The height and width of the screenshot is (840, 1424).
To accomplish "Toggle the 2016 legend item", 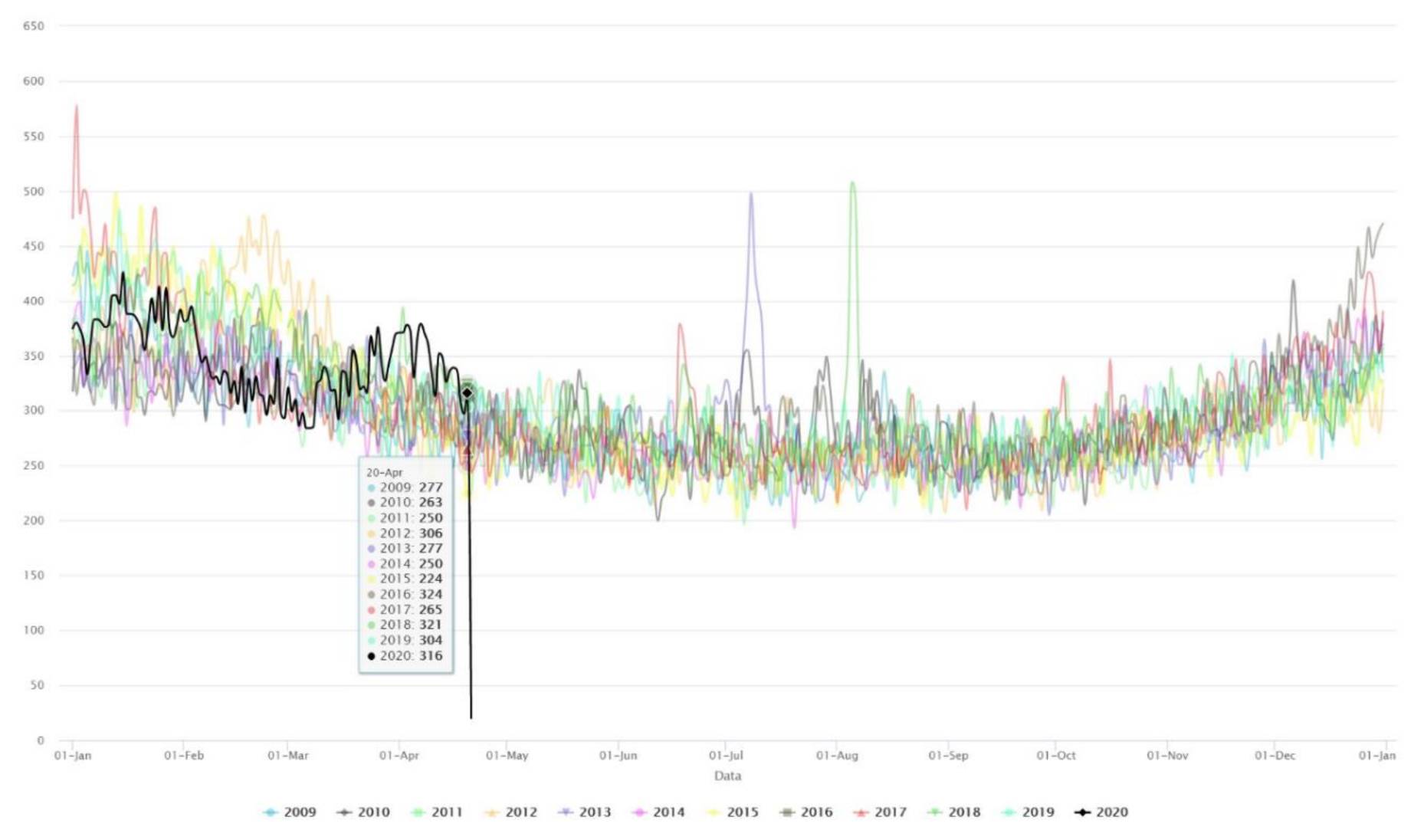I will pos(806,812).
